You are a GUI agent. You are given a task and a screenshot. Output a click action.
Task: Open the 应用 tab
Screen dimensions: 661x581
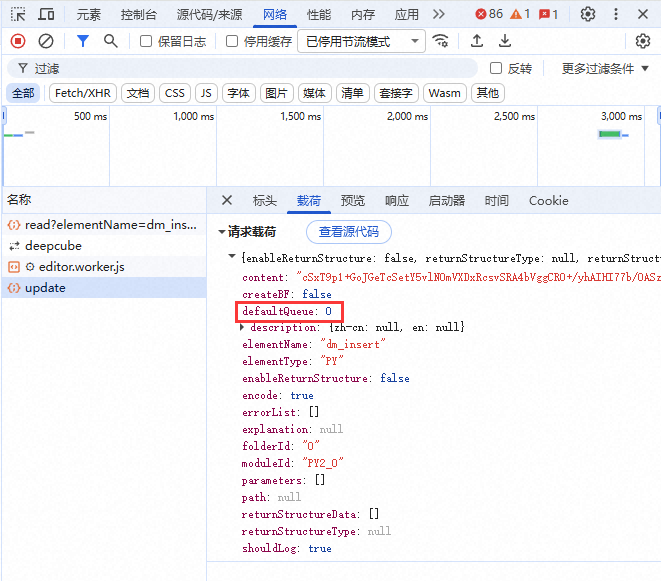407,14
